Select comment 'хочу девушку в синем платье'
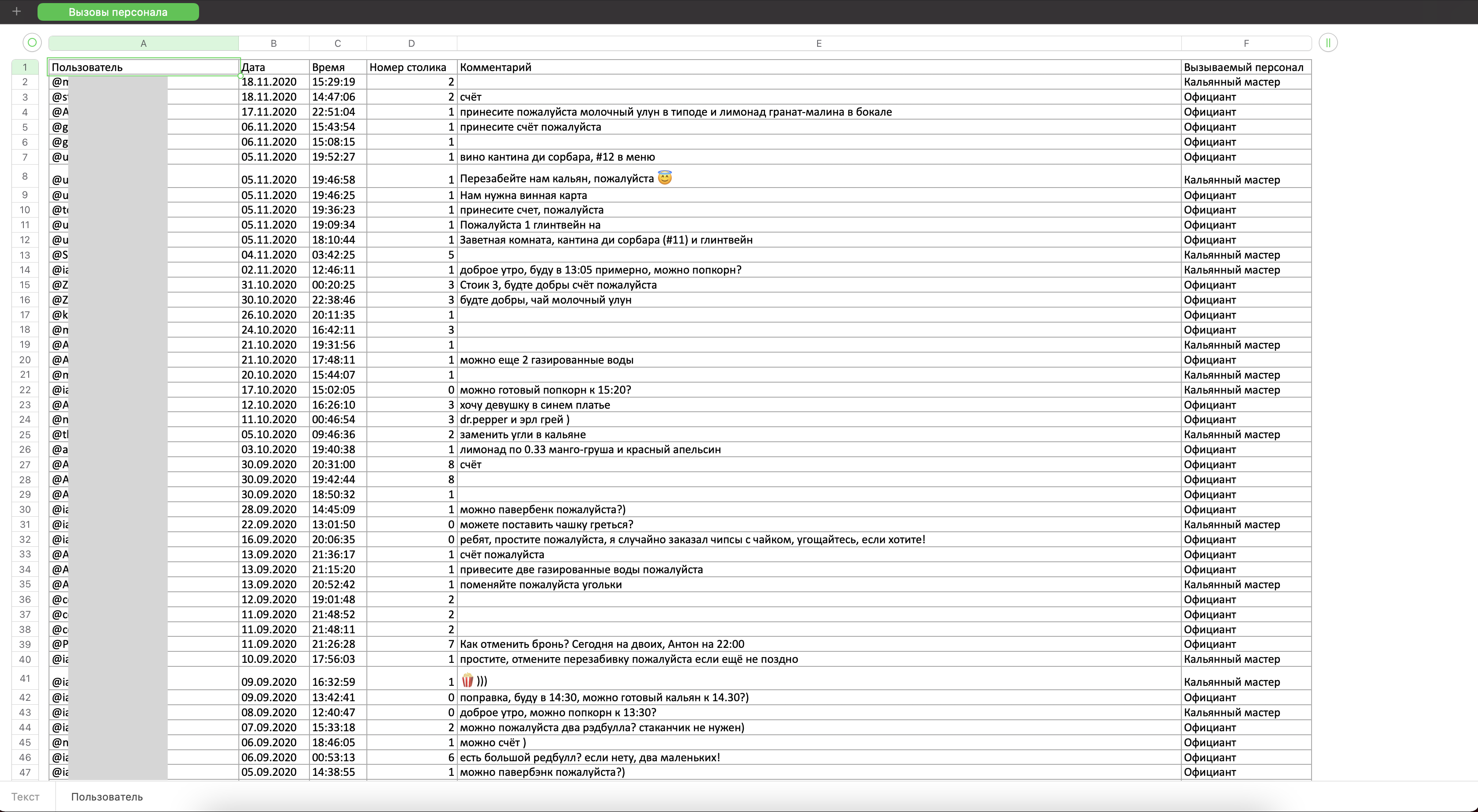Screen dimensions: 1478x812 819,404
